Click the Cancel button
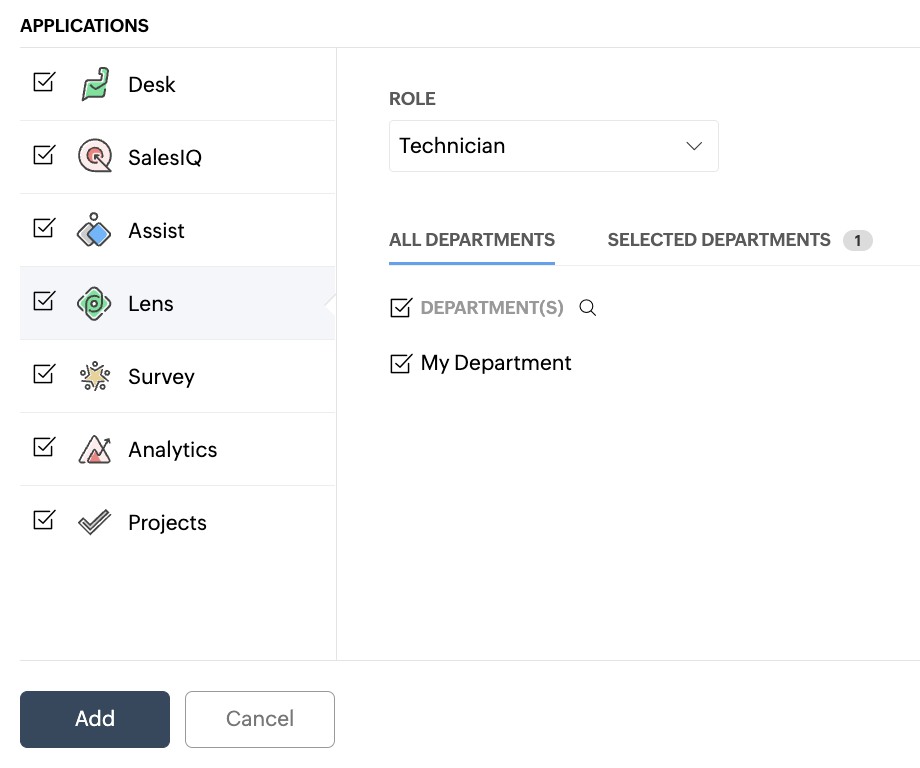 (260, 719)
